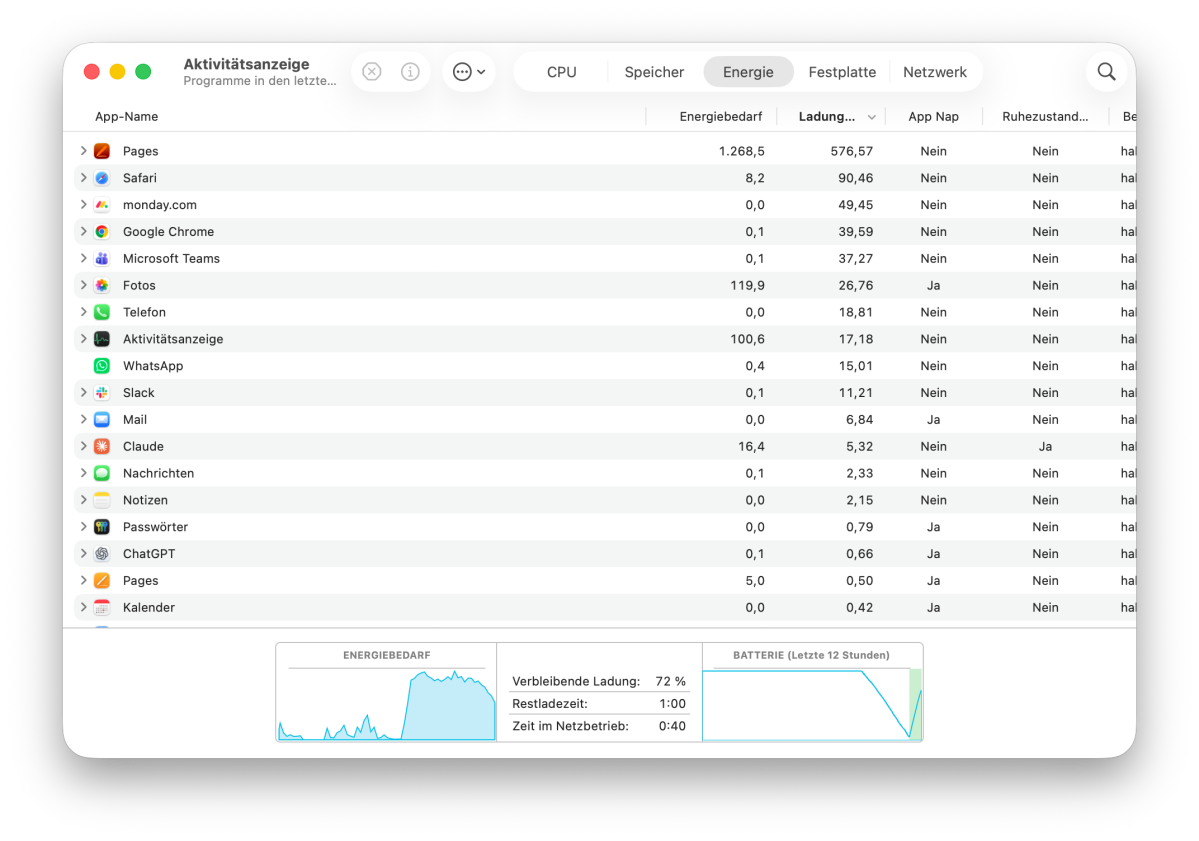This screenshot has width=1199, height=841.
Task: Click the ChatGPT app icon
Action: (102, 553)
